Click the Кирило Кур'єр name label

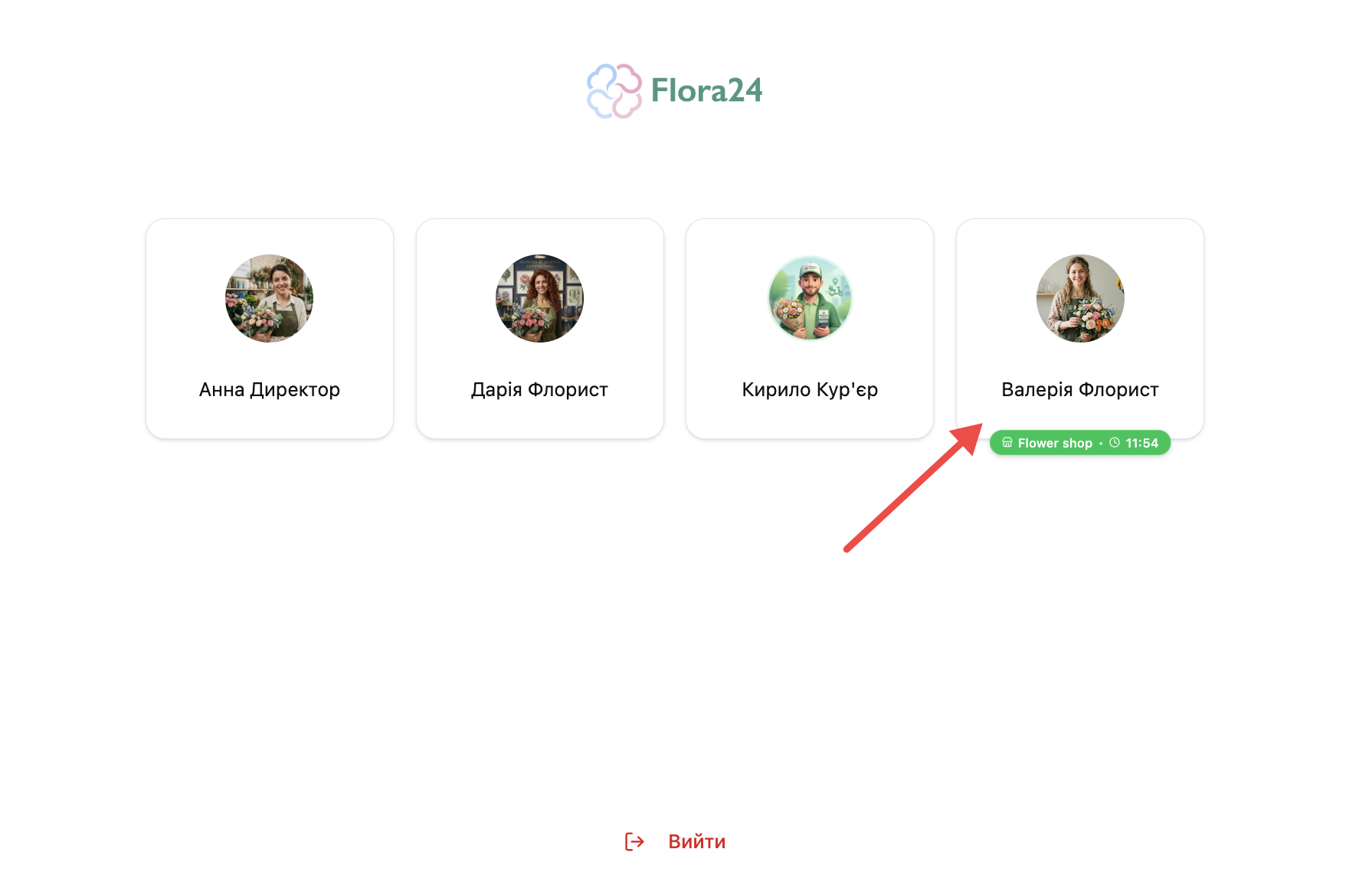tap(810, 389)
